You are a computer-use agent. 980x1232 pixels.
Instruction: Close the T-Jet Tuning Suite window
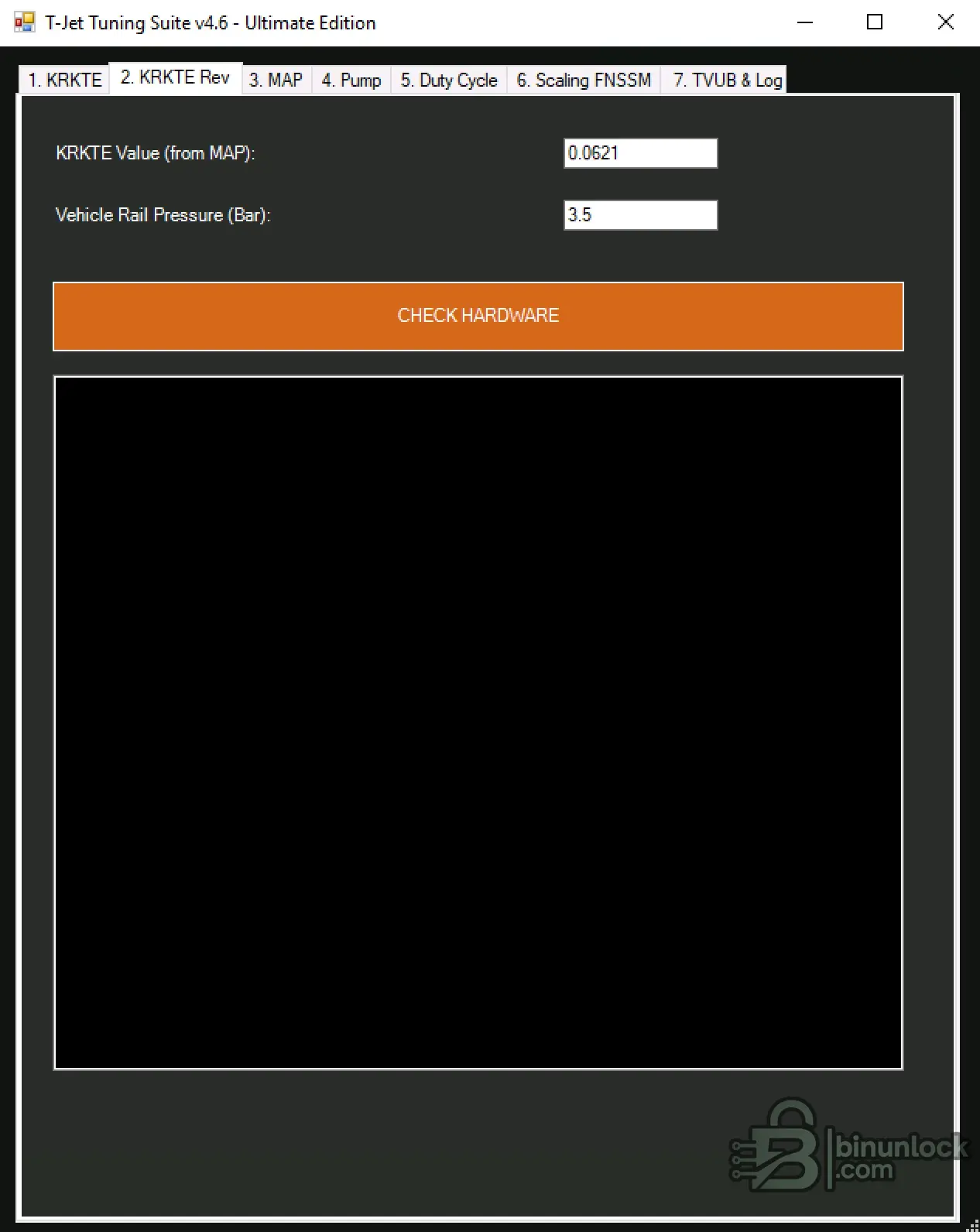pyautogui.click(x=945, y=22)
